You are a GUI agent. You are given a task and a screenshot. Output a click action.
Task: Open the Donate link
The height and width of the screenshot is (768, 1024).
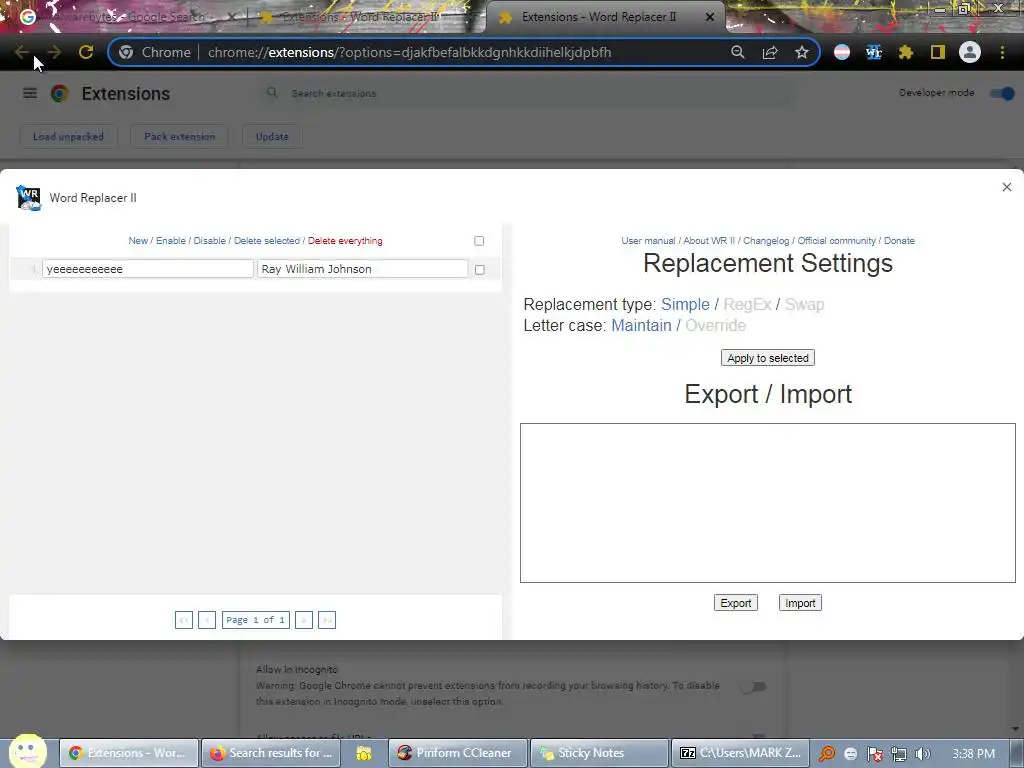[899, 241]
